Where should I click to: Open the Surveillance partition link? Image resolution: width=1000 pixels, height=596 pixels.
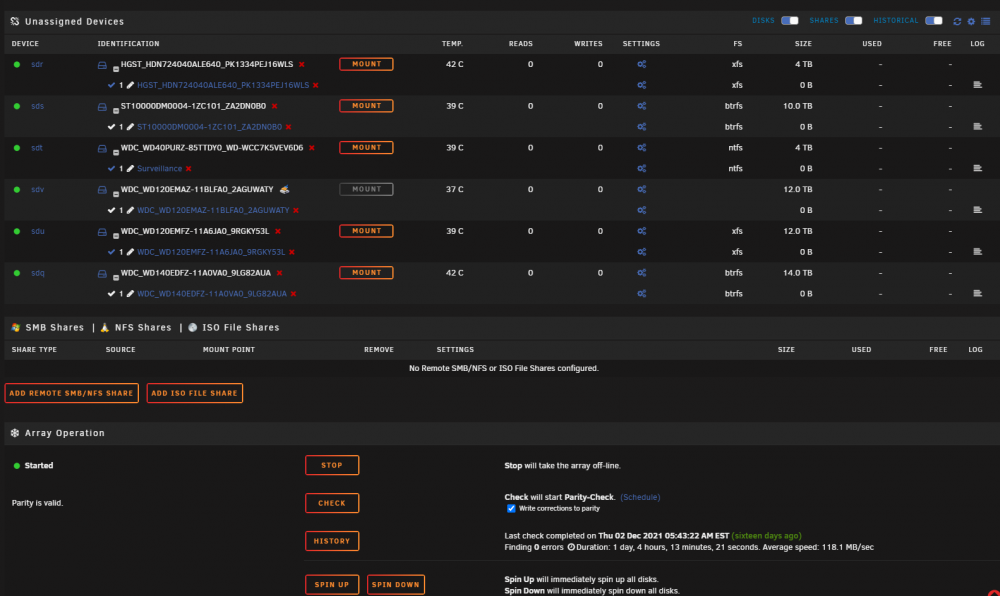tap(159, 168)
